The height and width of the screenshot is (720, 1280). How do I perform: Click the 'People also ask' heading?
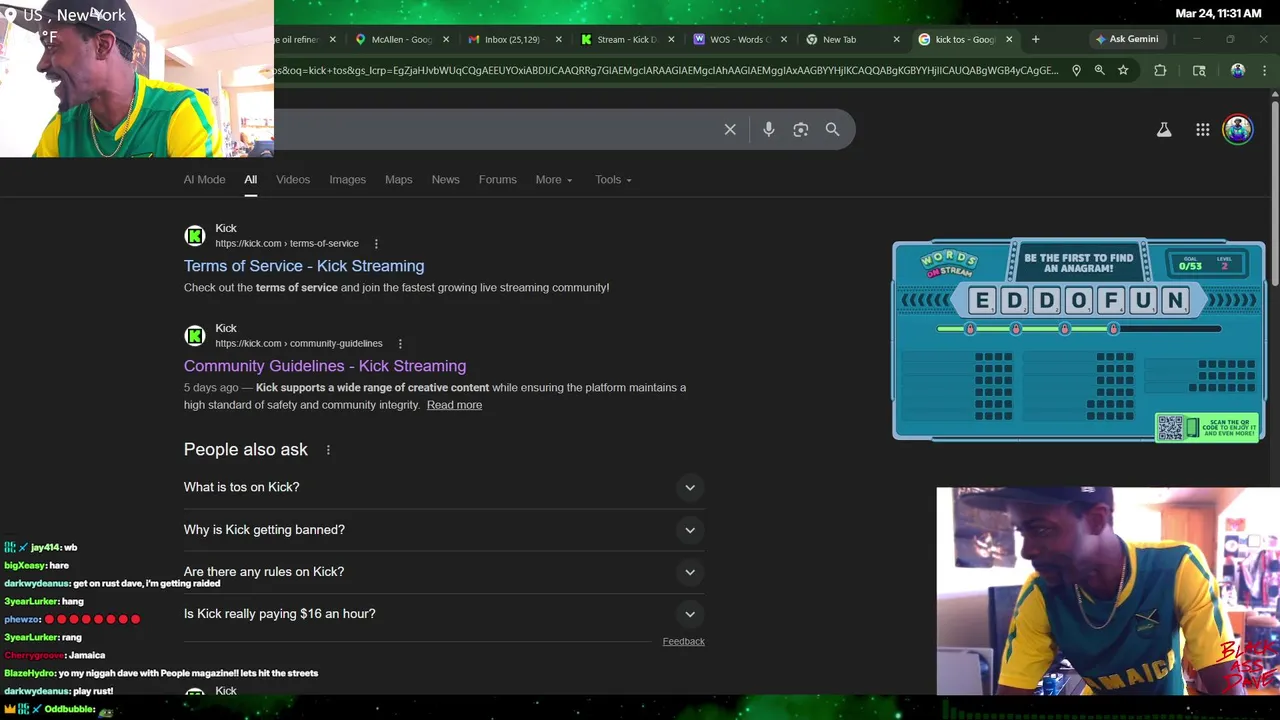(246, 450)
